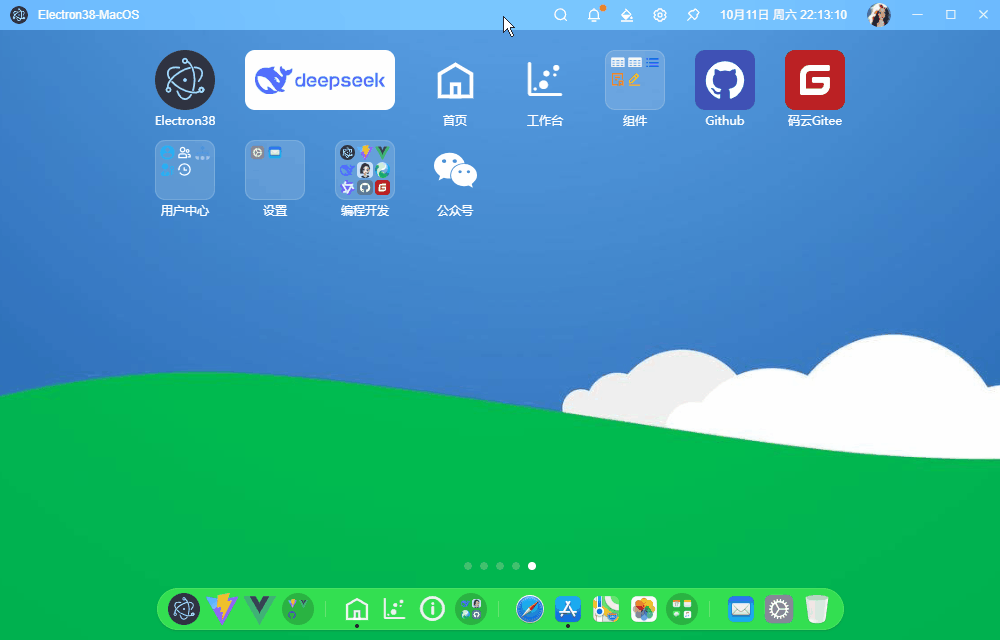1000x640 pixels.
Task: Open the deepseek tile
Action: pyautogui.click(x=320, y=80)
